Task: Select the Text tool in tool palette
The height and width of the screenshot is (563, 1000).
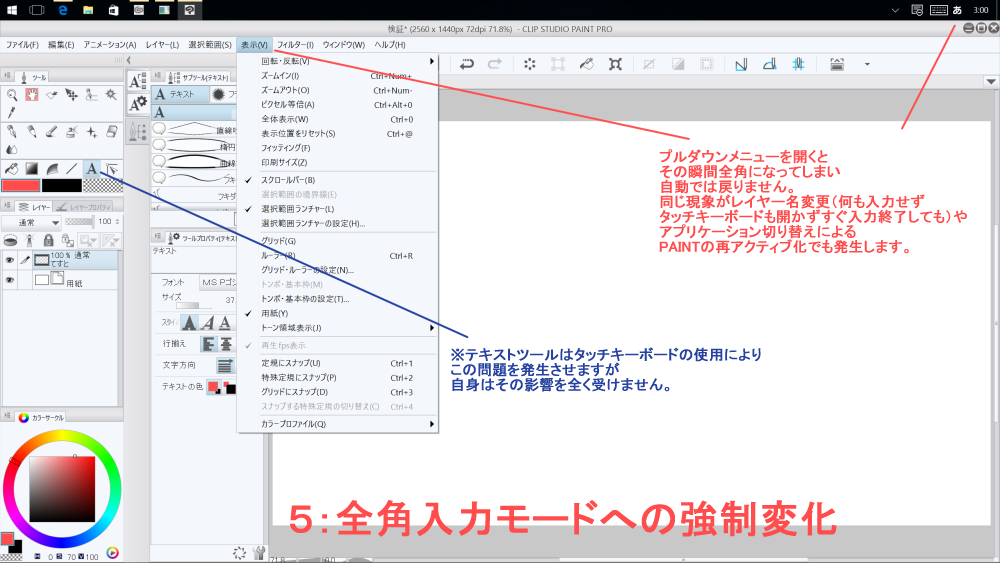Action: tap(91, 168)
